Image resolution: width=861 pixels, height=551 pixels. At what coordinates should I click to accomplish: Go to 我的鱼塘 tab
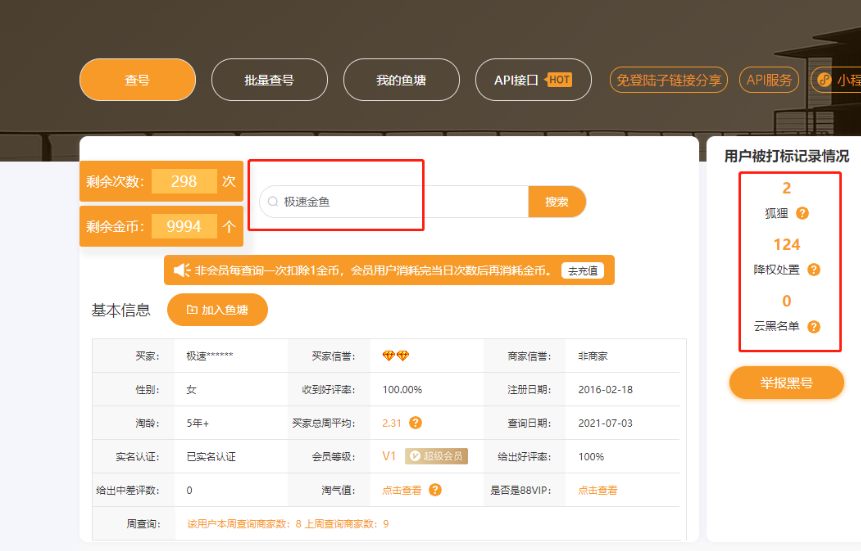click(x=401, y=80)
